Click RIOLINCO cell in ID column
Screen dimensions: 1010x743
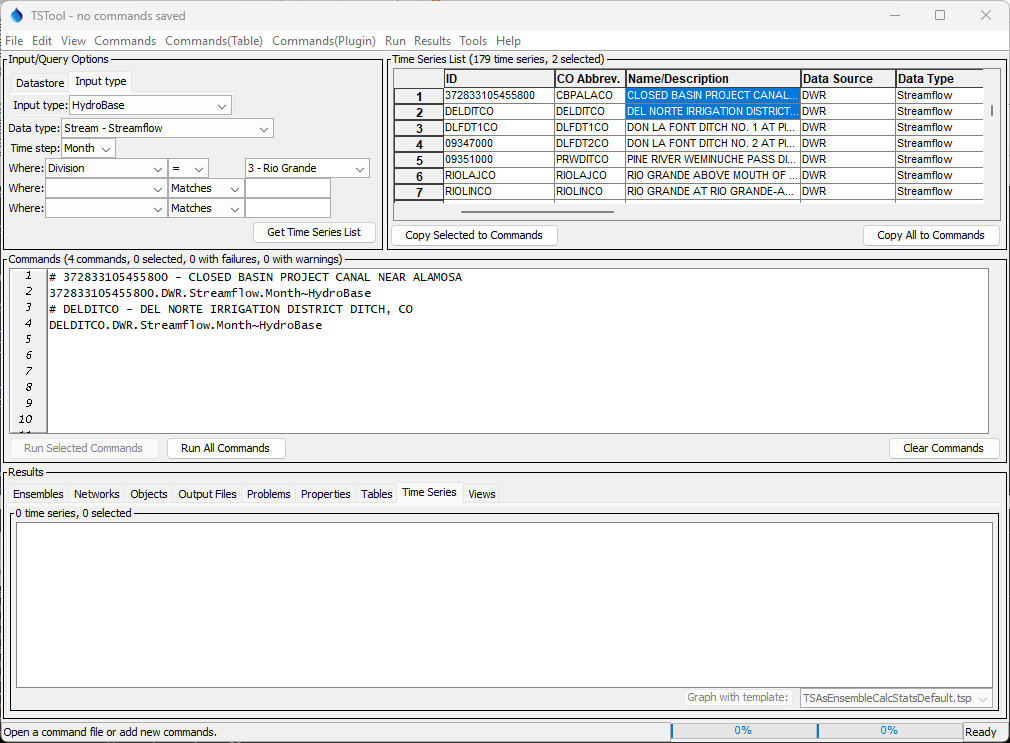[x=499, y=191]
